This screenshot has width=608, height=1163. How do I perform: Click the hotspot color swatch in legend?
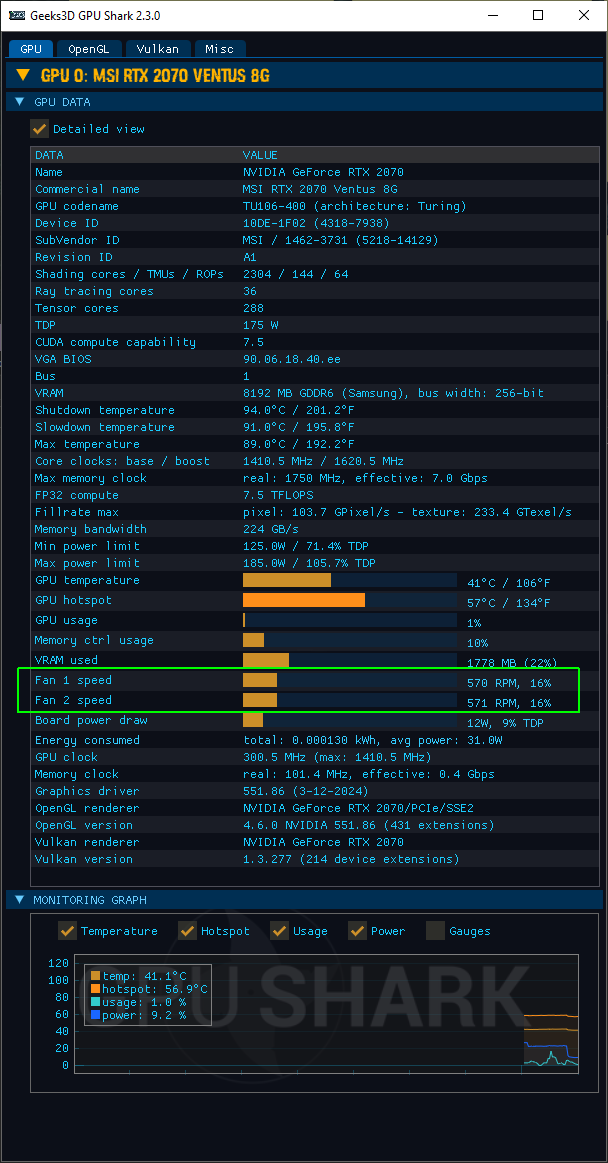[x=95, y=989]
